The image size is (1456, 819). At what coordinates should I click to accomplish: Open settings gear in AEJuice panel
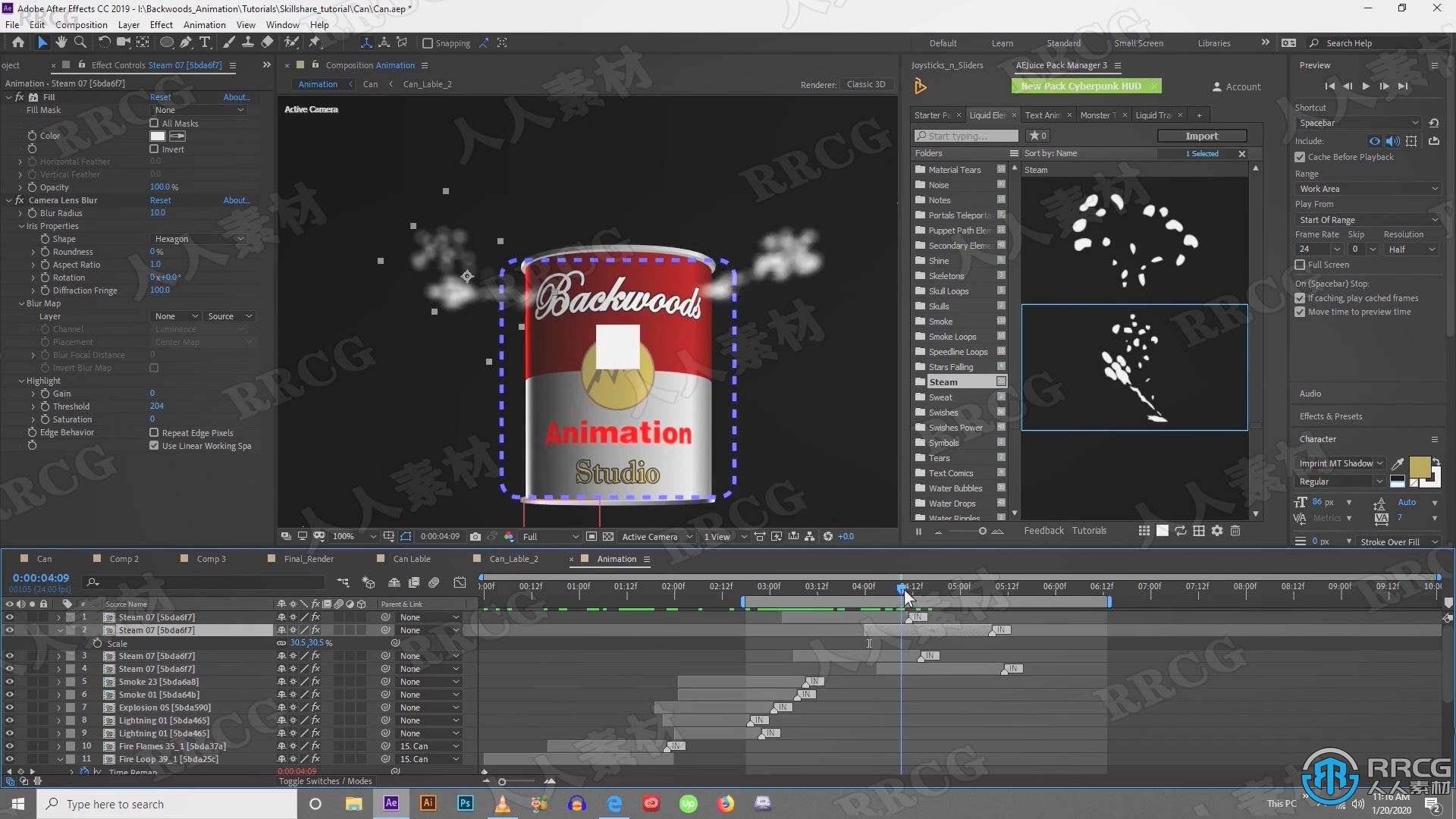[x=1217, y=531]
